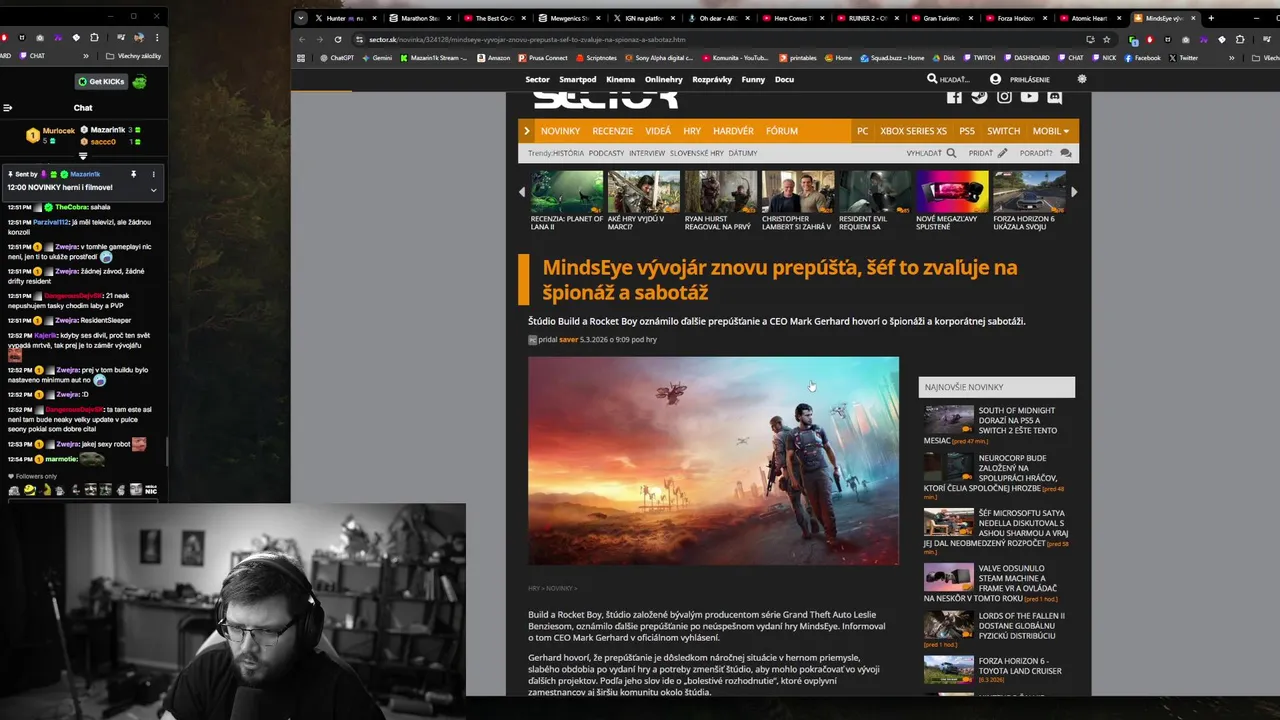Open Všechny záložky bookmarks folder

[133, 56]
